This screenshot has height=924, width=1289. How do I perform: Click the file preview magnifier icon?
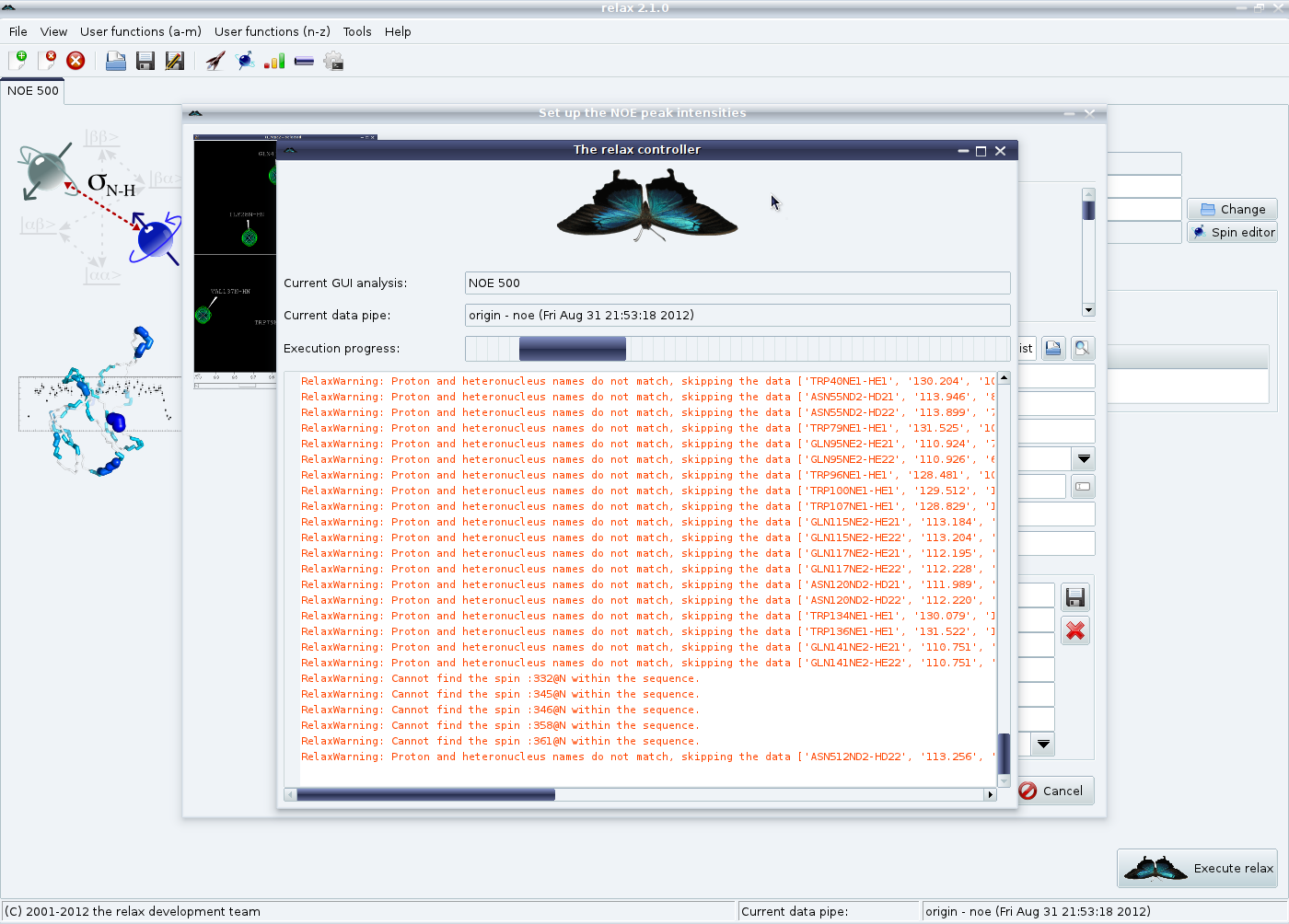click(x=1082, y=348)
